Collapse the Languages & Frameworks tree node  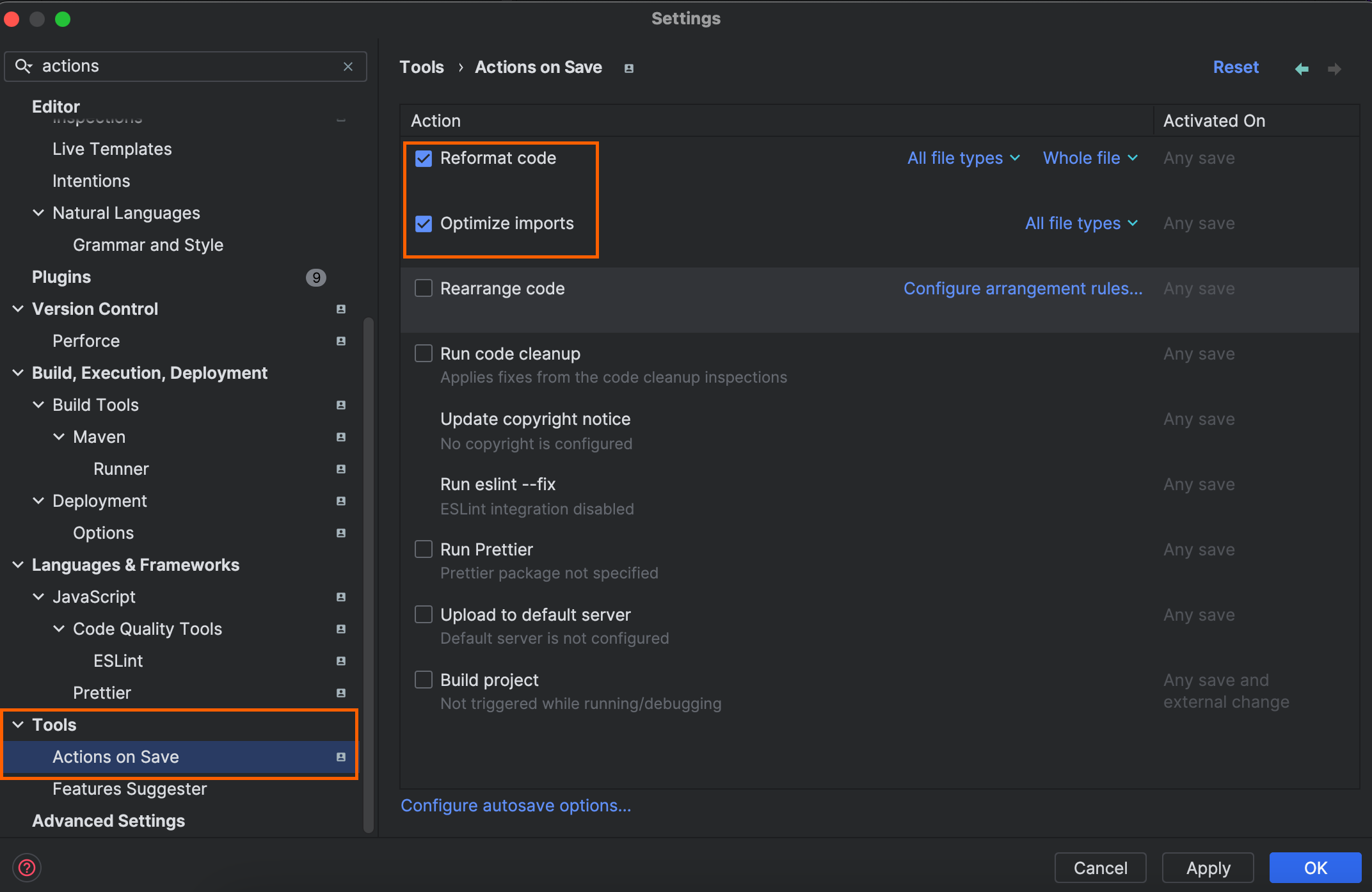coord(19,565)
